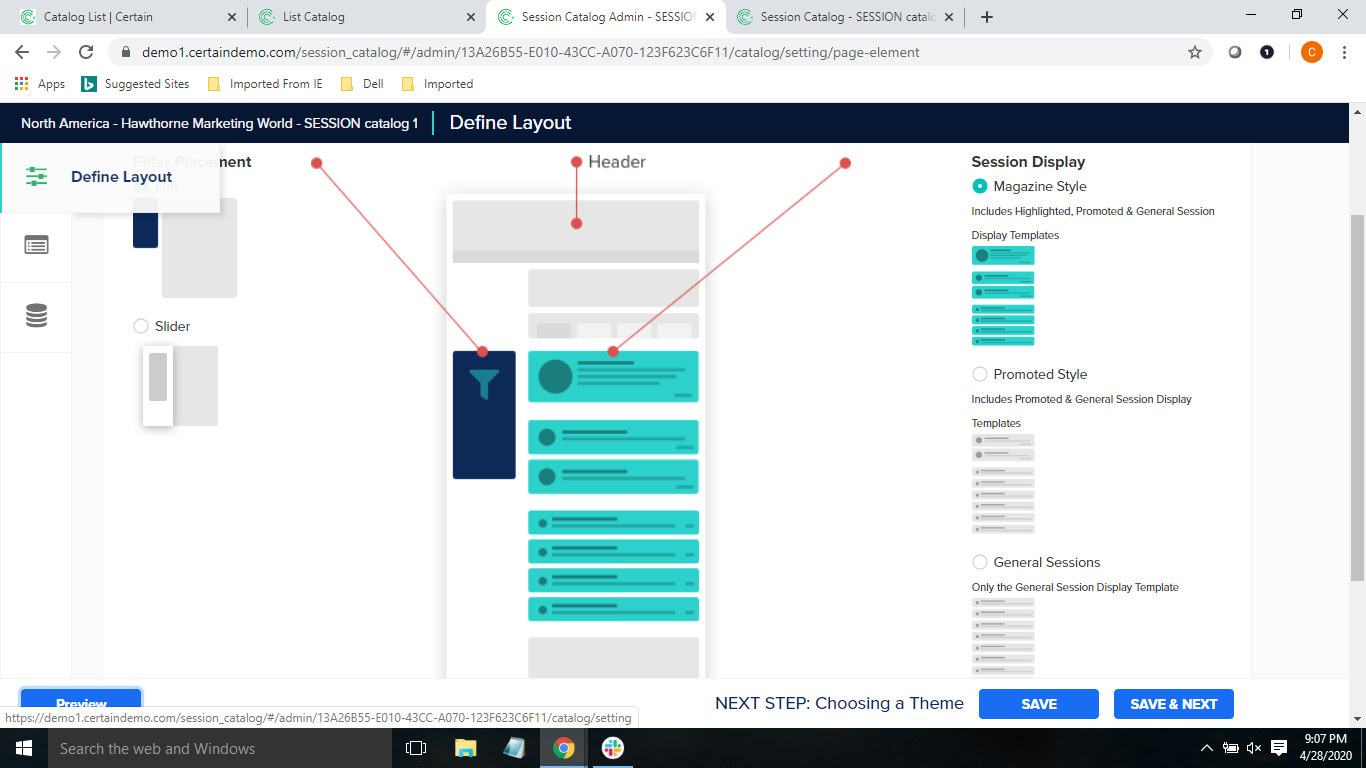Select the Magazine Style radio button
Screen dimensions: 1366x768
click(x=980, y=186)
